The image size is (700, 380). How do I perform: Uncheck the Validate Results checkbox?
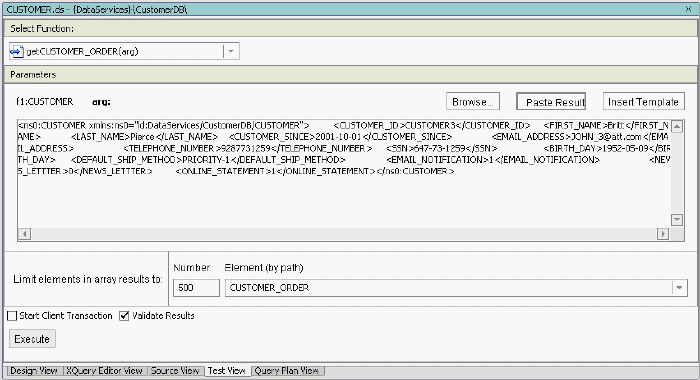[124, 316]
